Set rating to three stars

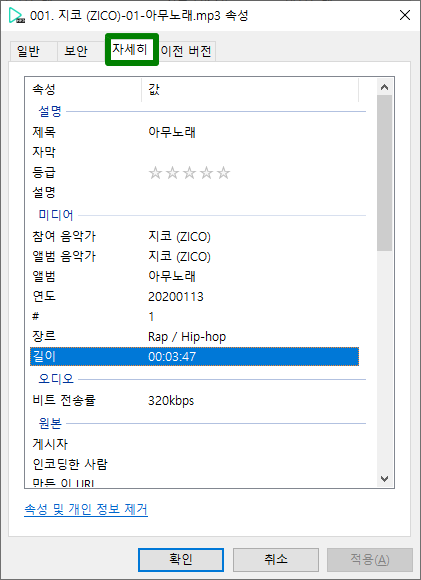(189, 173)
